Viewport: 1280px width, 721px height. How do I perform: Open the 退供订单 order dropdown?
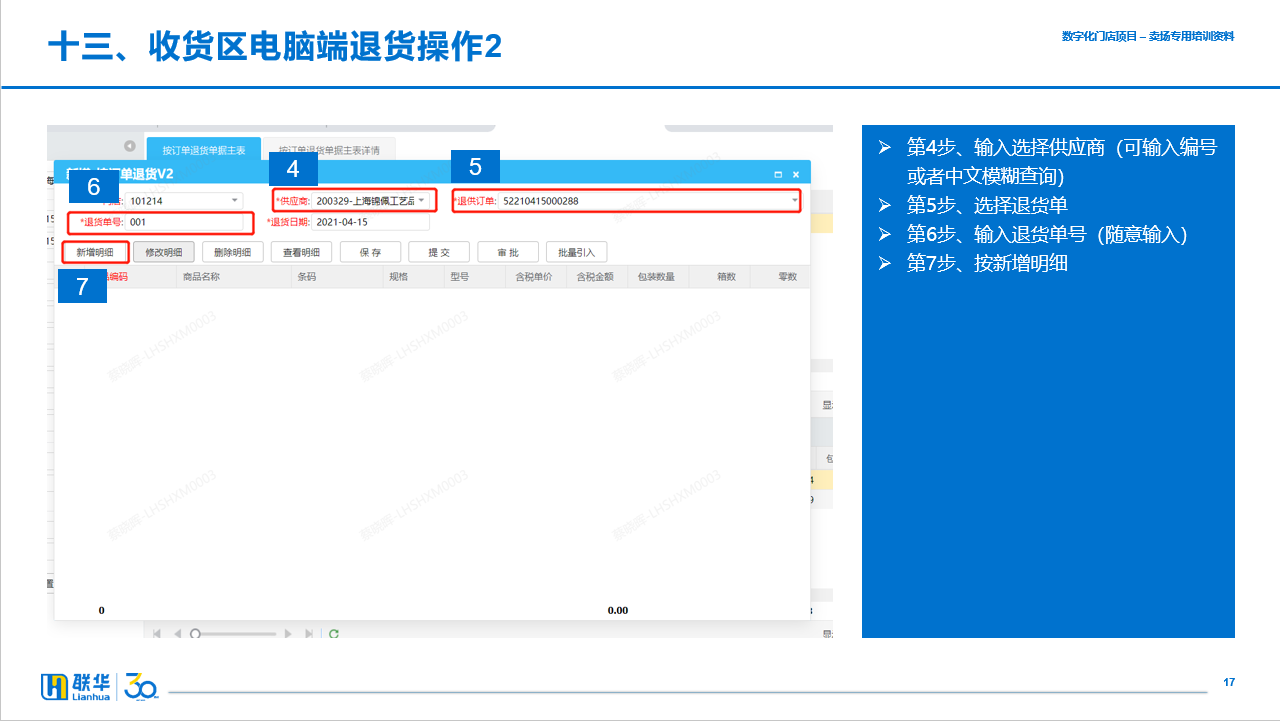795,201
